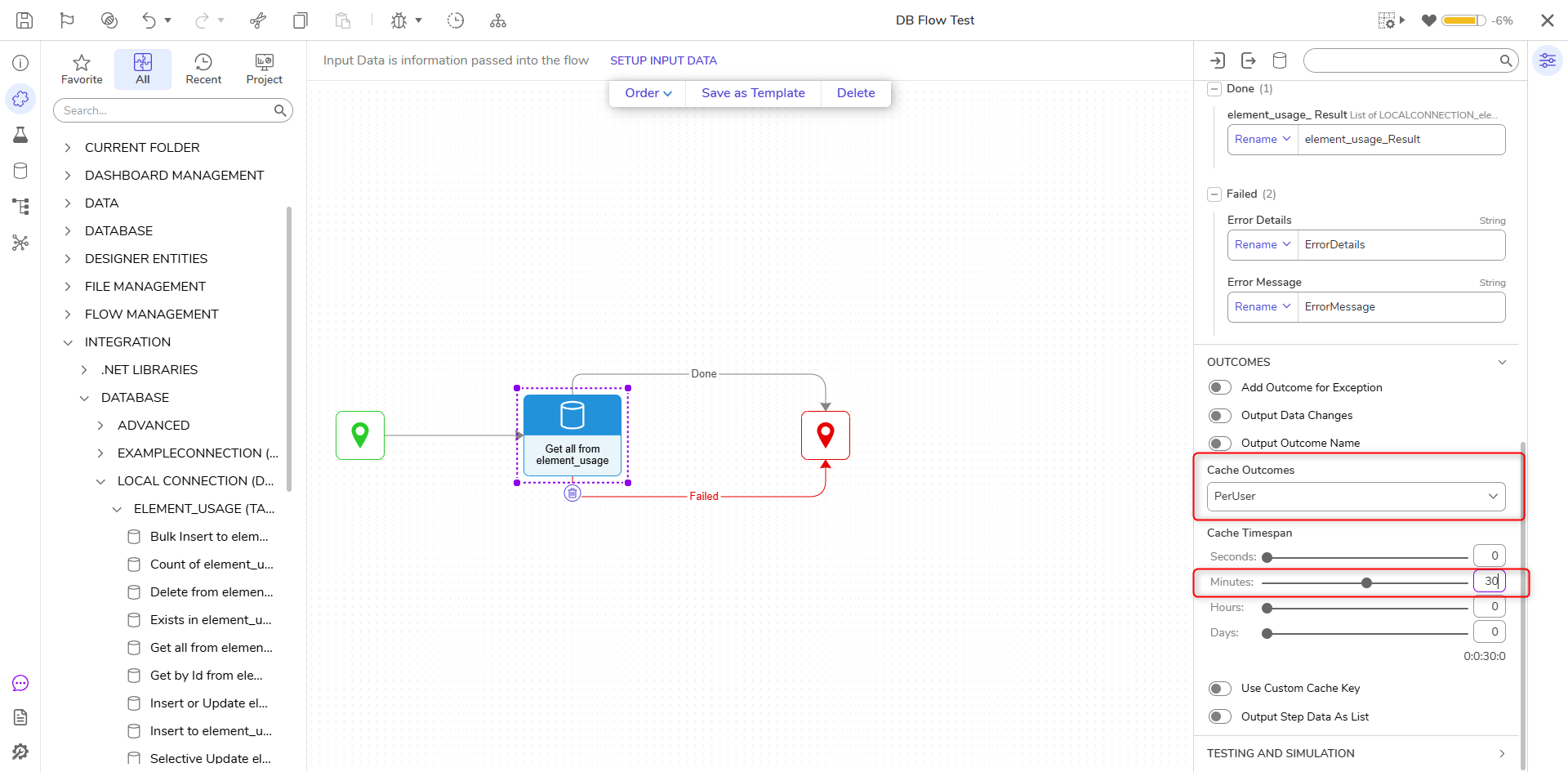Enable Output Step Data As List switch
Screen dimensions: 1568x772
point(1220,717)
